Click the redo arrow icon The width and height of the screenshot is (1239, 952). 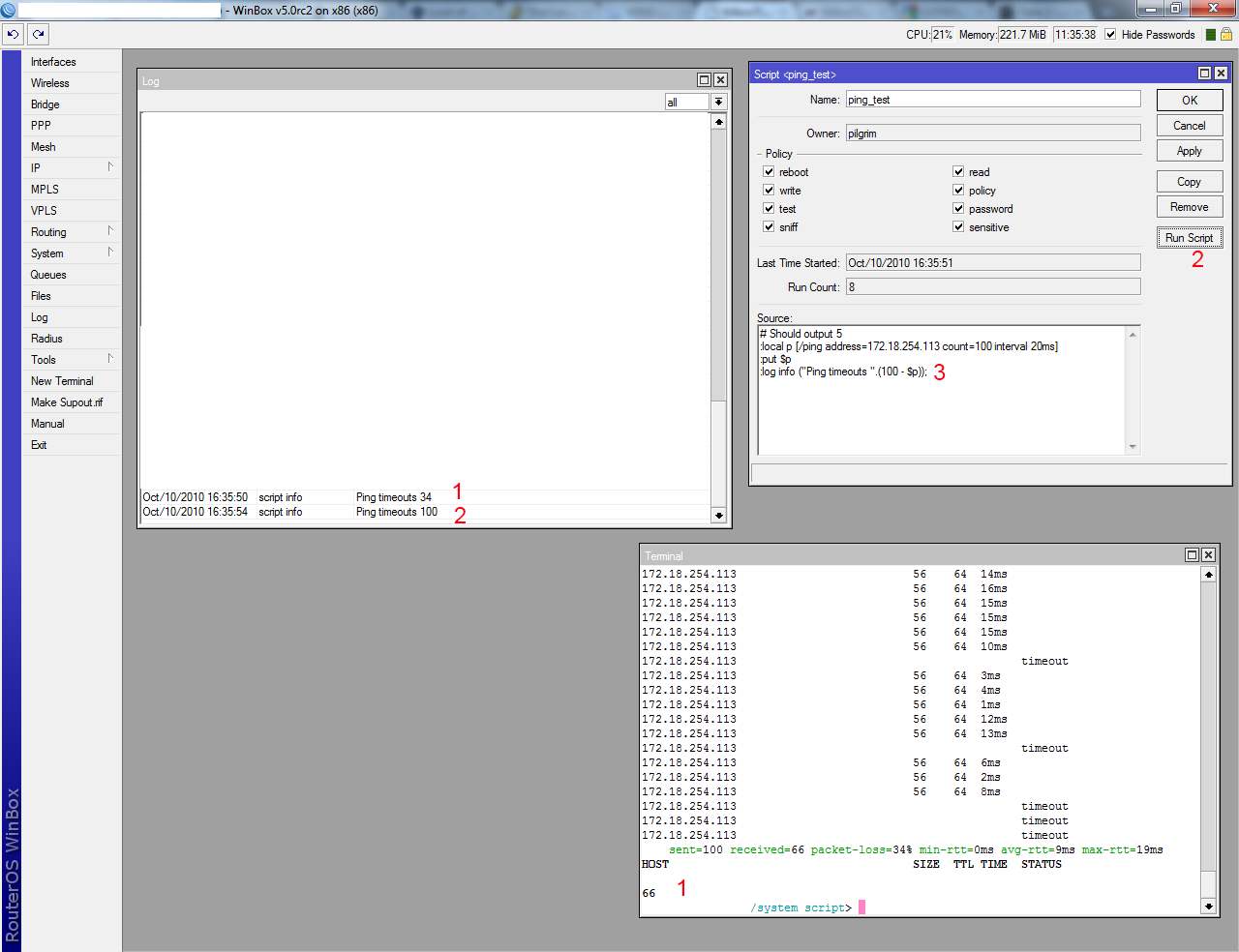(x=38, y=34)
